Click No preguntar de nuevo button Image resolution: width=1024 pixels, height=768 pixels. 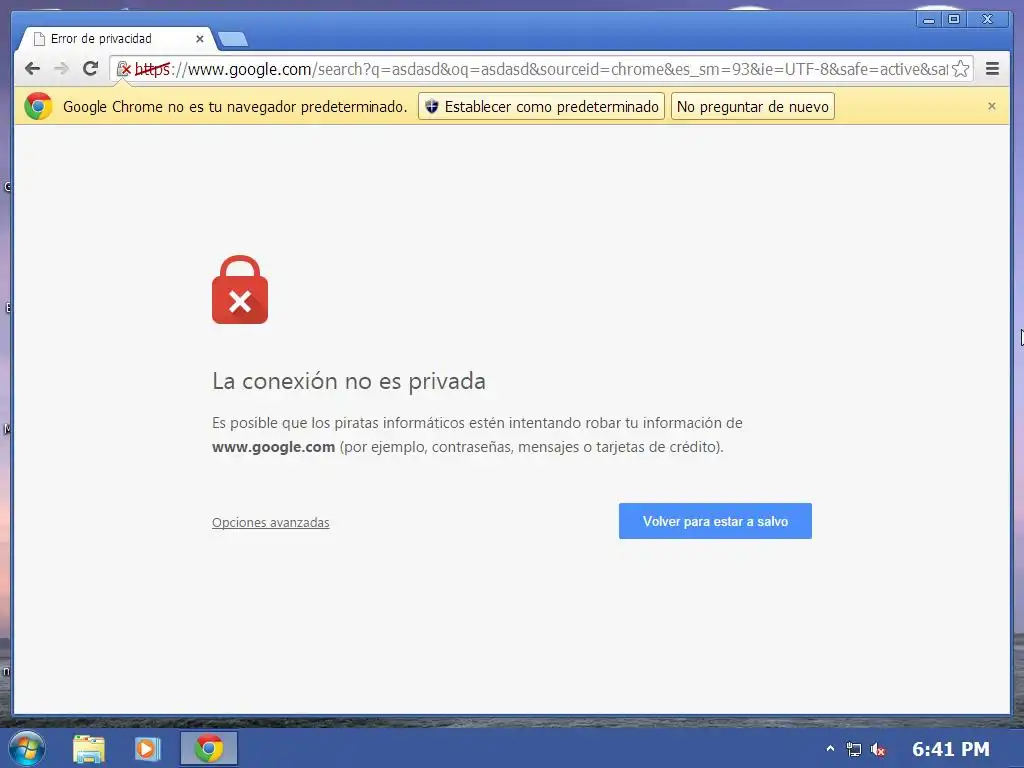753,106
